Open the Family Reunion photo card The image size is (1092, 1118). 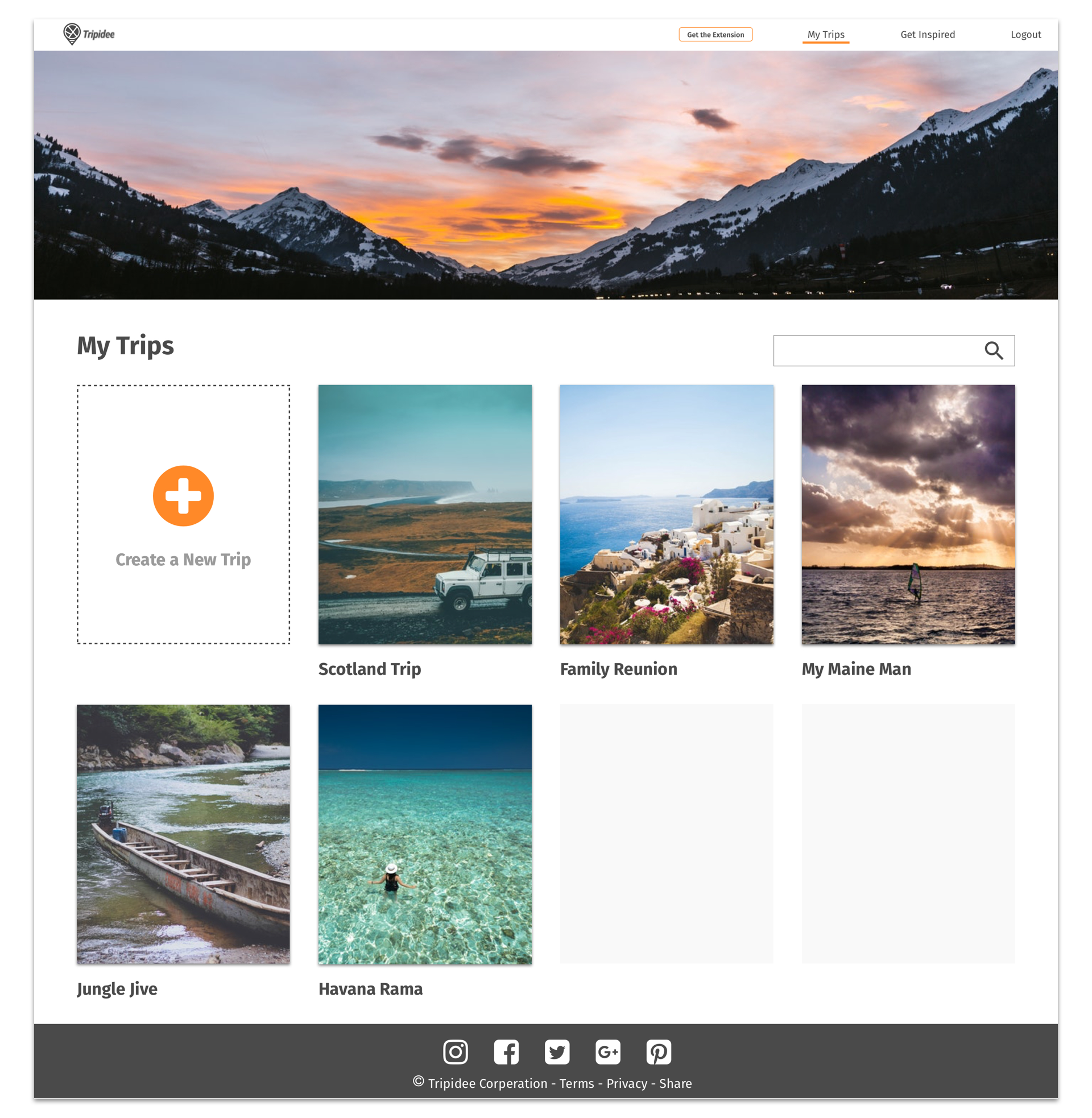[667, 514]
